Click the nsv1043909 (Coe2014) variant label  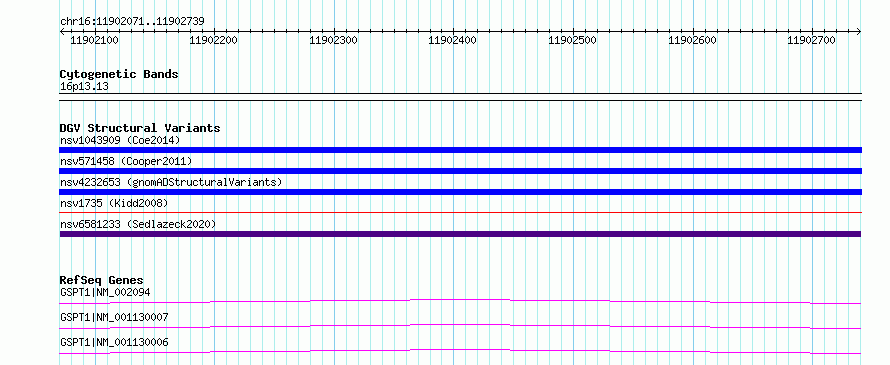point(120,140)
